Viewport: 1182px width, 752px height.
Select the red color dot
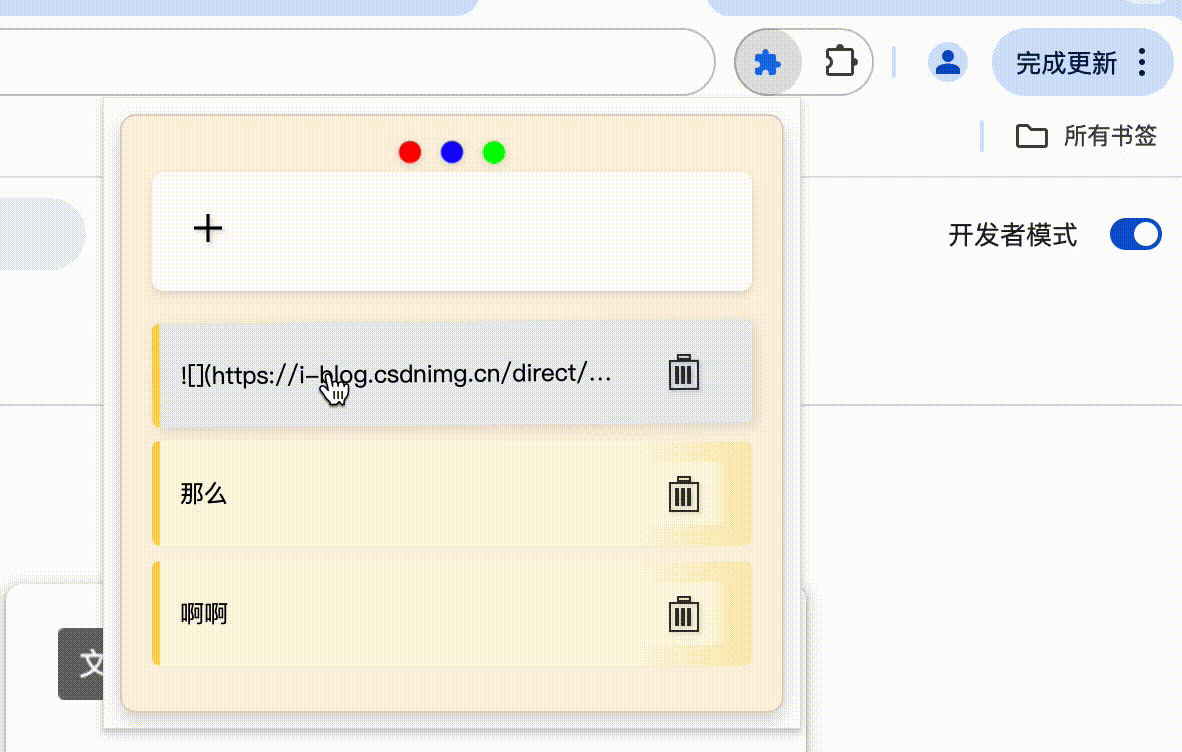coord(410,152)
